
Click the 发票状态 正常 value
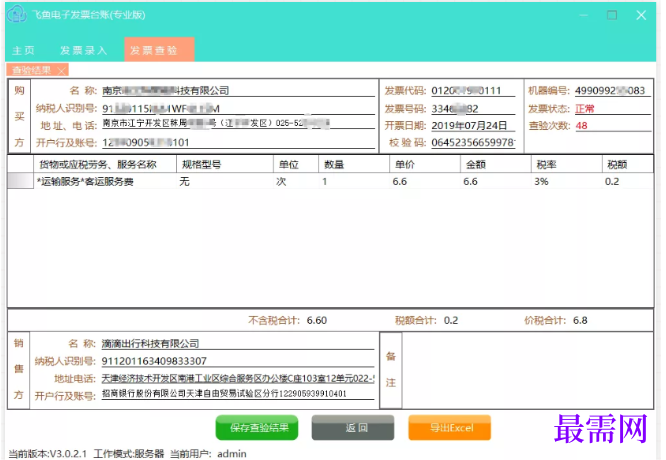[585, 109]
